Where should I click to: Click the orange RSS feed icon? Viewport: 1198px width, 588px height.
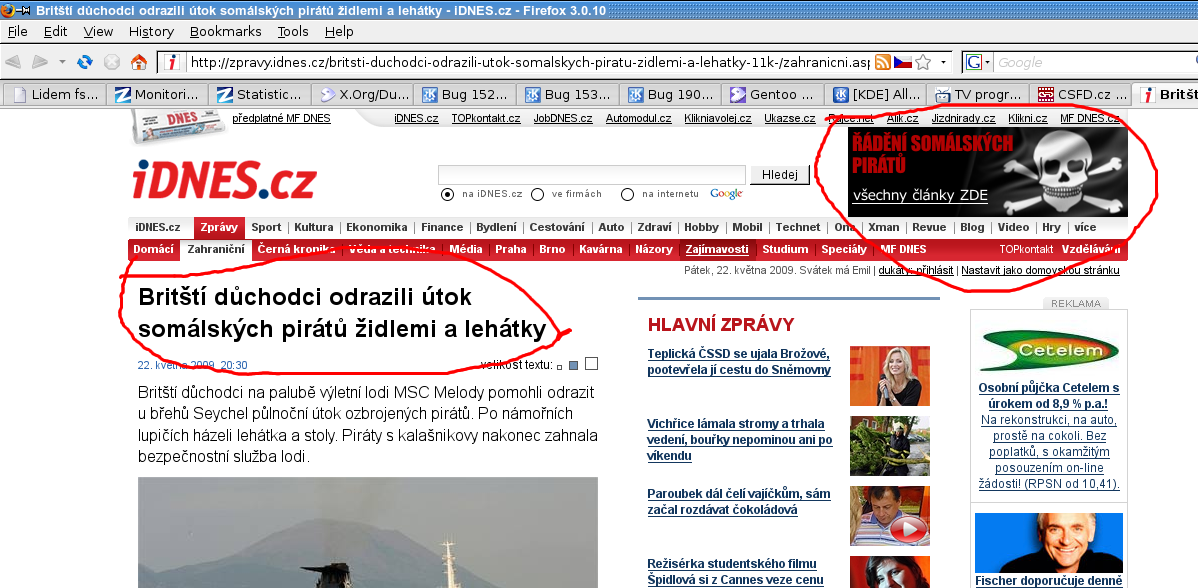[x=883, y=62]
